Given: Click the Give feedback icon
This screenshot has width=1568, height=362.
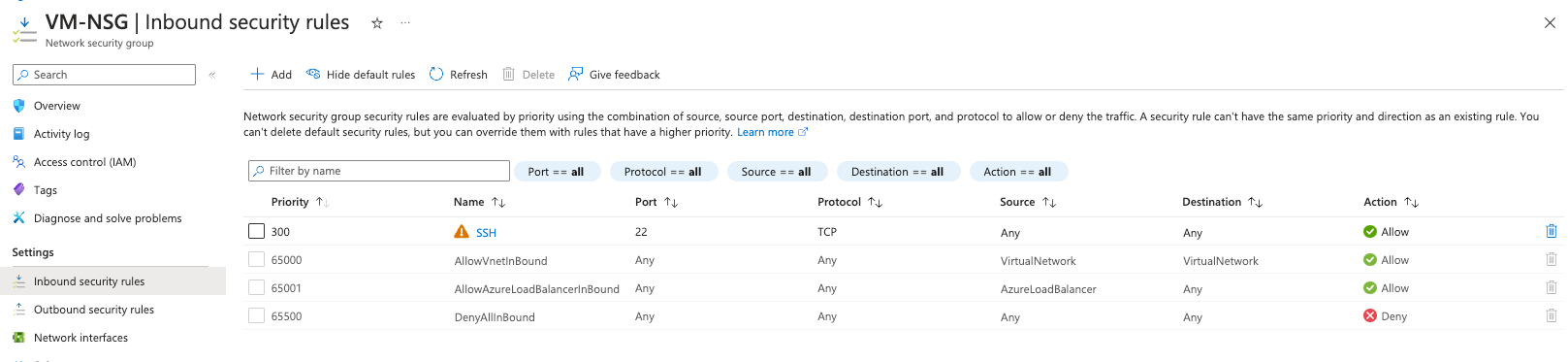Looking at the screenshot, I should point(576,74).
